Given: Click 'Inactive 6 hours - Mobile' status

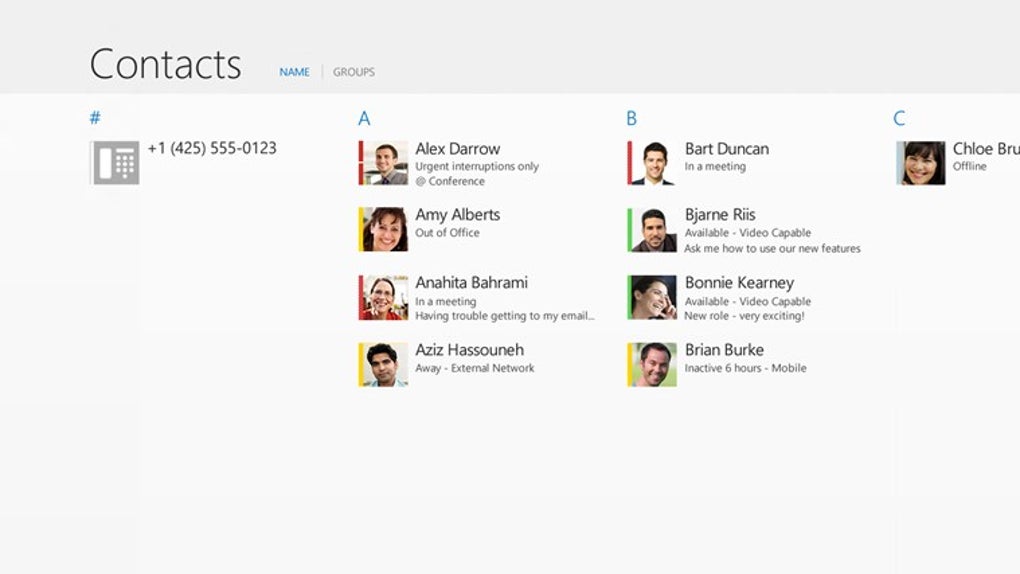Looking at the screenshot, I should tap(745, 368).
